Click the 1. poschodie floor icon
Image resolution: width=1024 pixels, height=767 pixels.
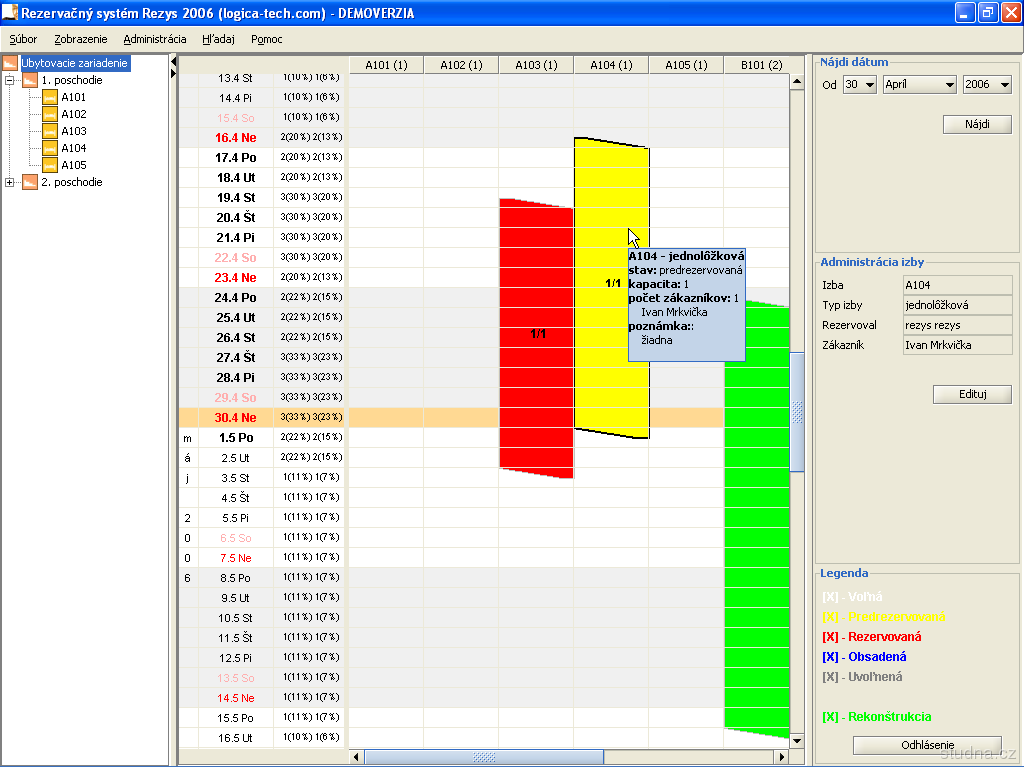point(30,80)
